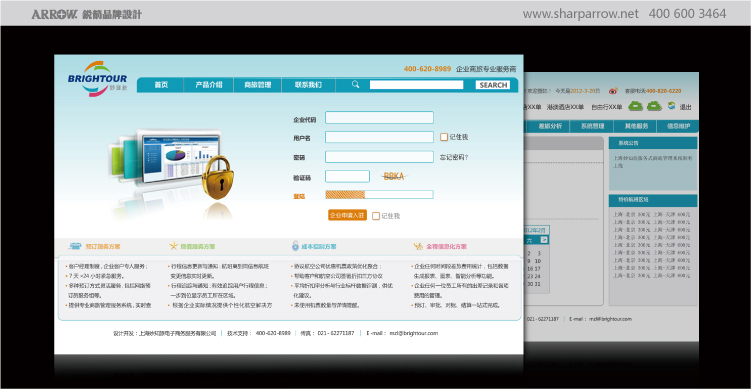This screenshot has width=751, height=389.
Task: Click 400-820-6220 hotline in back window
Action: coord(663,91)
